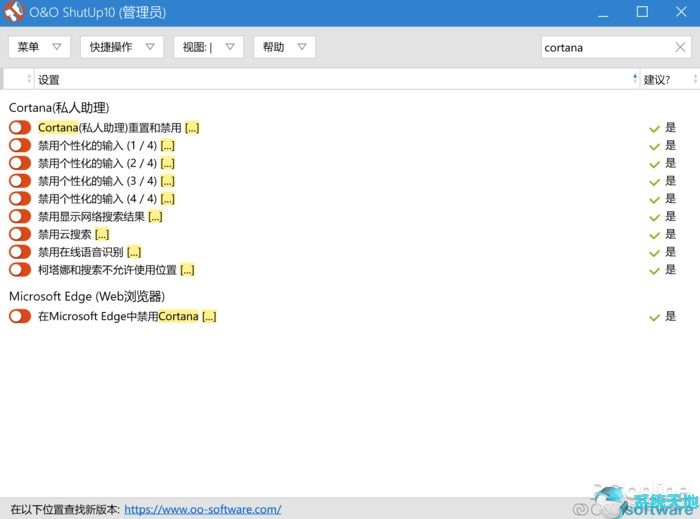Click green checkmark for 禁用云搜索 row
This screenshot has width=700, height=519.
[654, 236]
